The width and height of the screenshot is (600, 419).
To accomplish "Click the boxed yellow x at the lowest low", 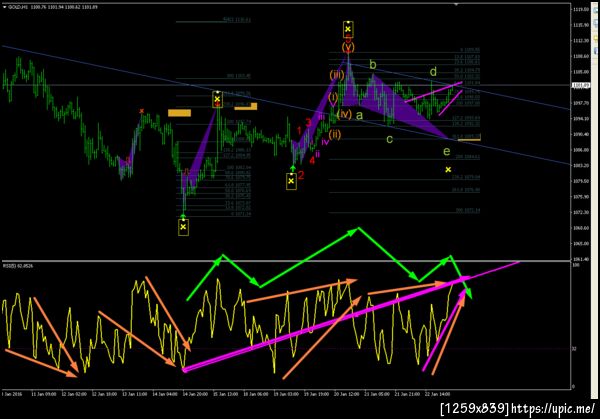I will [x=183, y=227].
